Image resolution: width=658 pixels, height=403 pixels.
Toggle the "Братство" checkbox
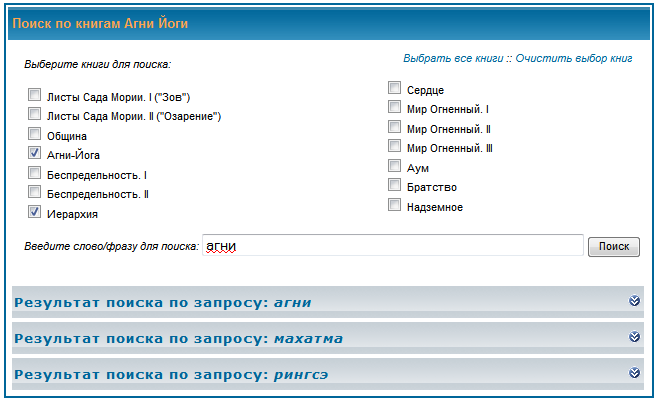click(x=395, y=186)
